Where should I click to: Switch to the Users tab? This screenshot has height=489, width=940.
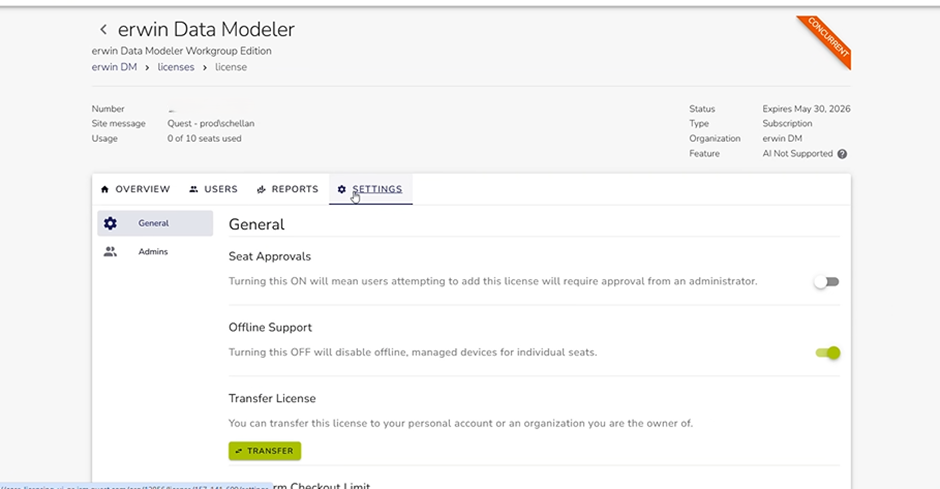[x=213, y=189]
